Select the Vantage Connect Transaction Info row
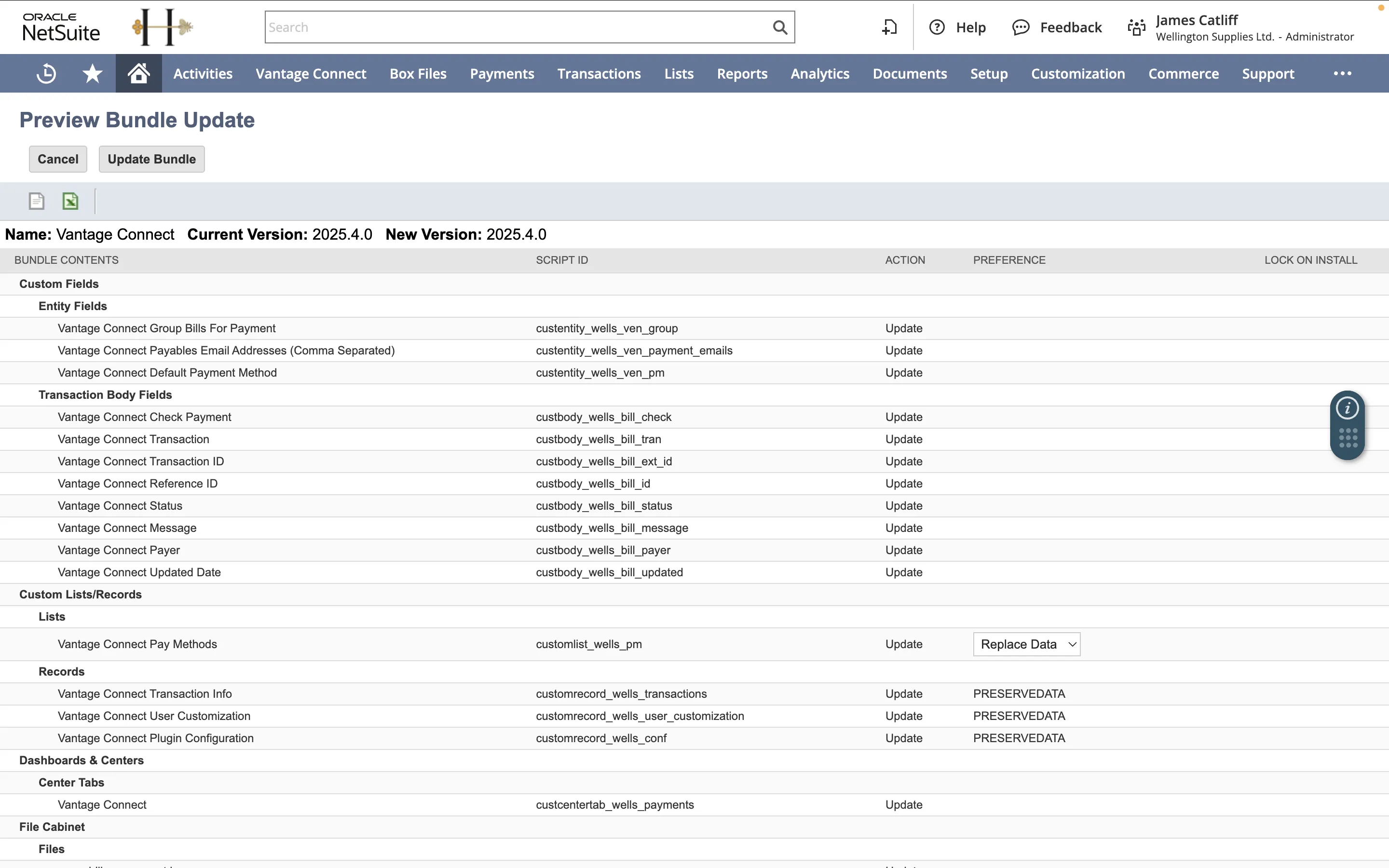The height and width of the screenshot is (868, 1389). (694, 693)
